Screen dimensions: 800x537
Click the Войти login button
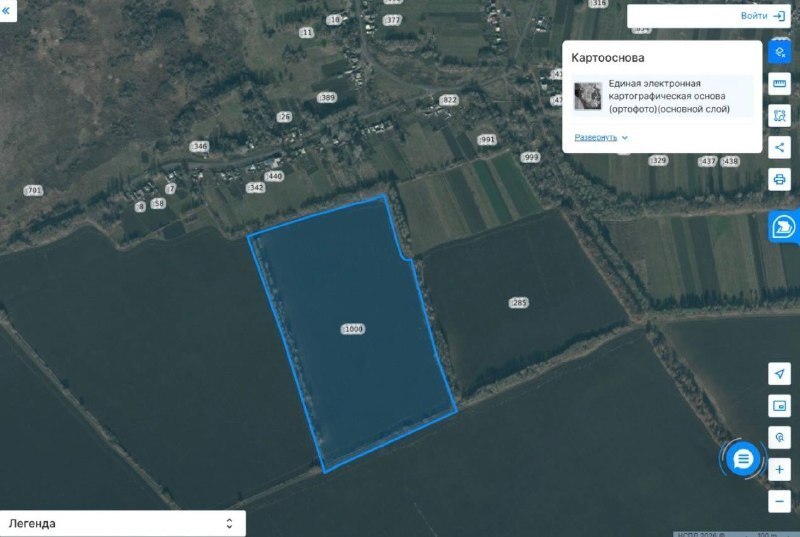(x=762, y=16)
